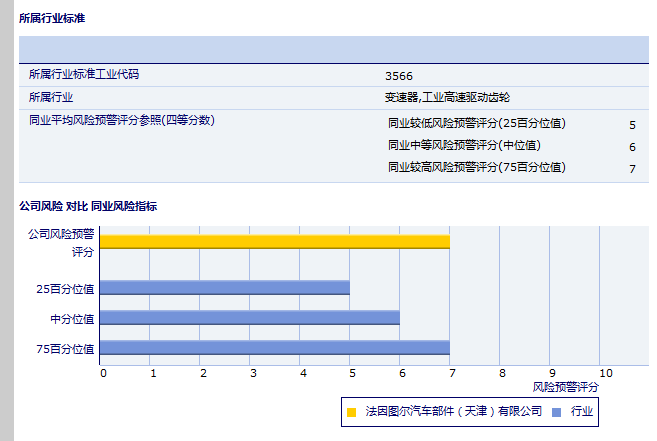Click the 同业较低风险预警评分(25百分位值) row label
Viewport: 657px width, 441px height.
point(476,124)
